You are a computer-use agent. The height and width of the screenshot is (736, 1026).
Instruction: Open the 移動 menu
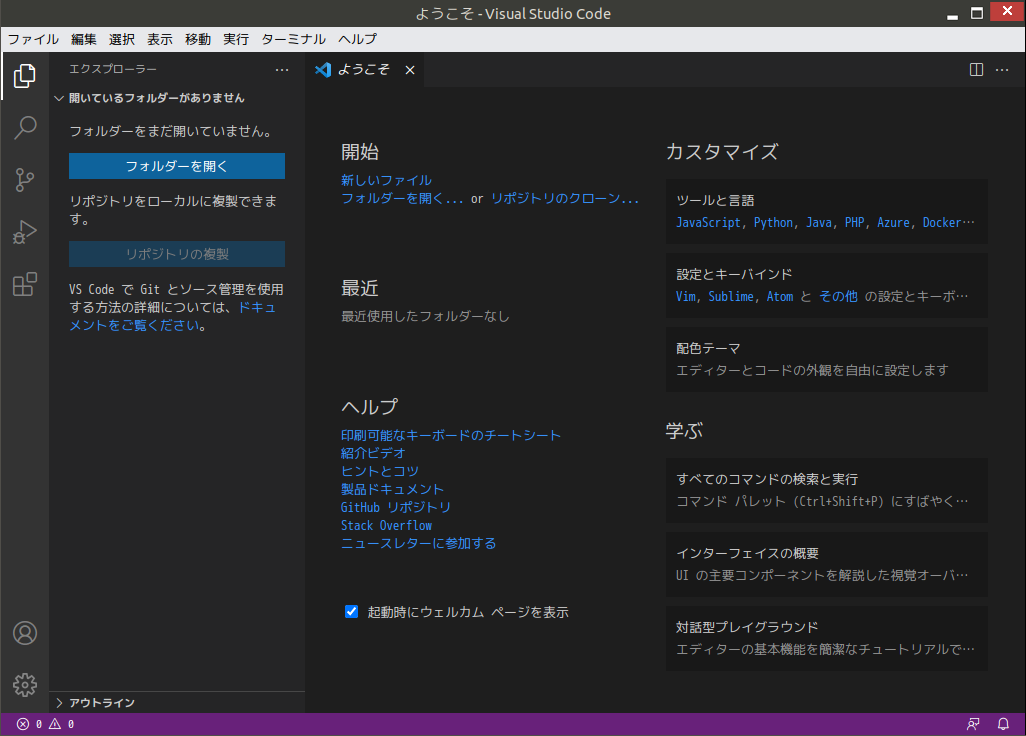[x=198, y=39]
